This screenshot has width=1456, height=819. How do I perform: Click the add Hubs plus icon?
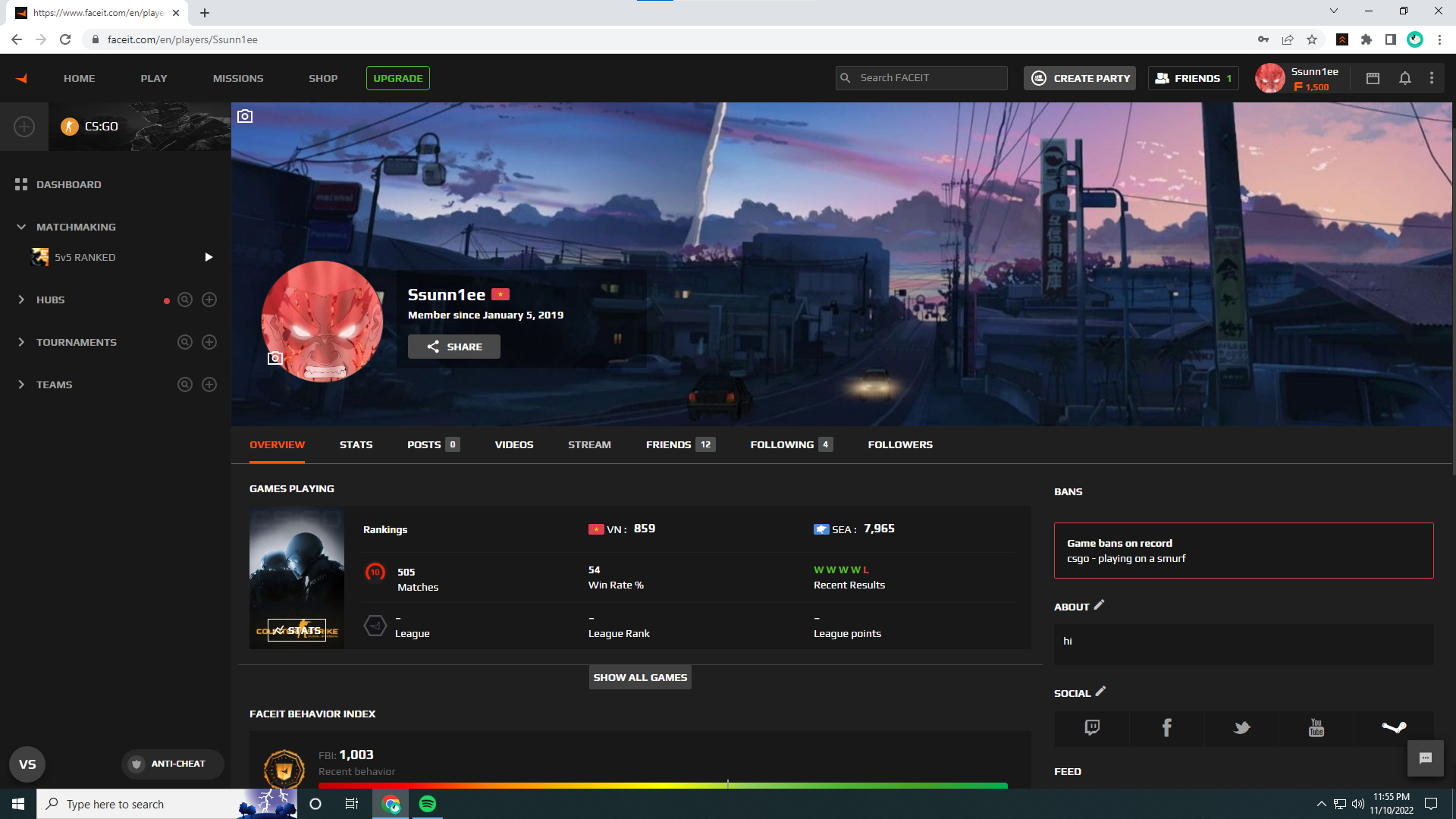[209, 300]
